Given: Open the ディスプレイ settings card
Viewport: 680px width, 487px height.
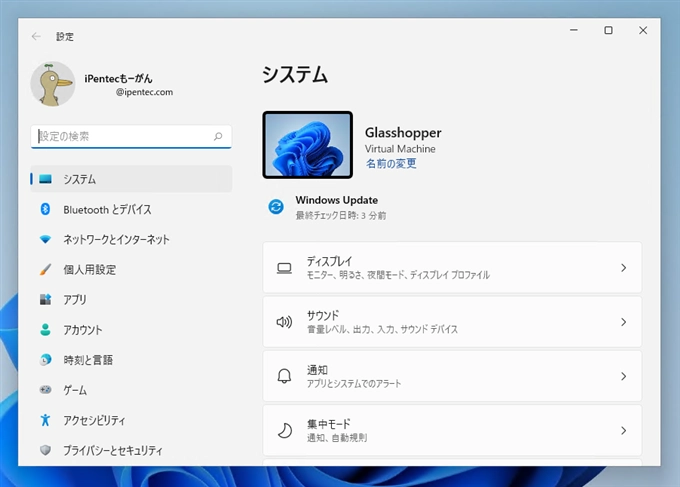Looking at the screenshot, I should click(452, 268).
